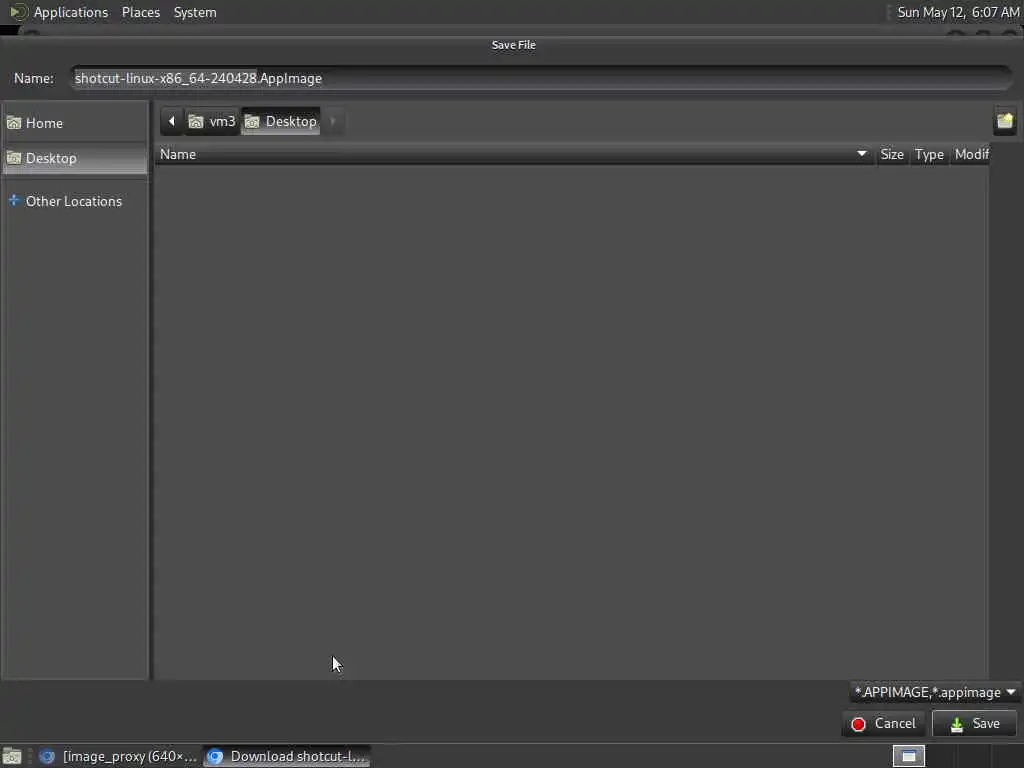This screenshot has height=768, width=1024.
Task: Open the *.APPIMAGE file type filter dropdown
Action: (x=935, y=692)
